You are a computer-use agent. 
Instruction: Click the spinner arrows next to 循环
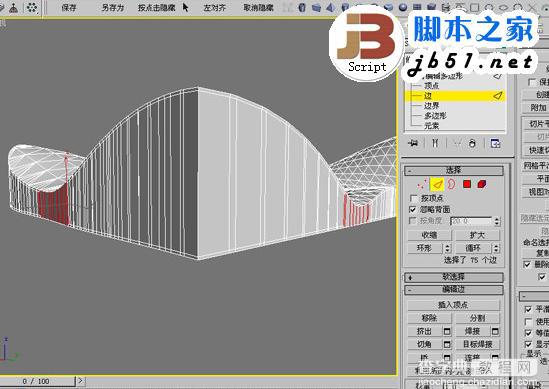pos(496,248)
